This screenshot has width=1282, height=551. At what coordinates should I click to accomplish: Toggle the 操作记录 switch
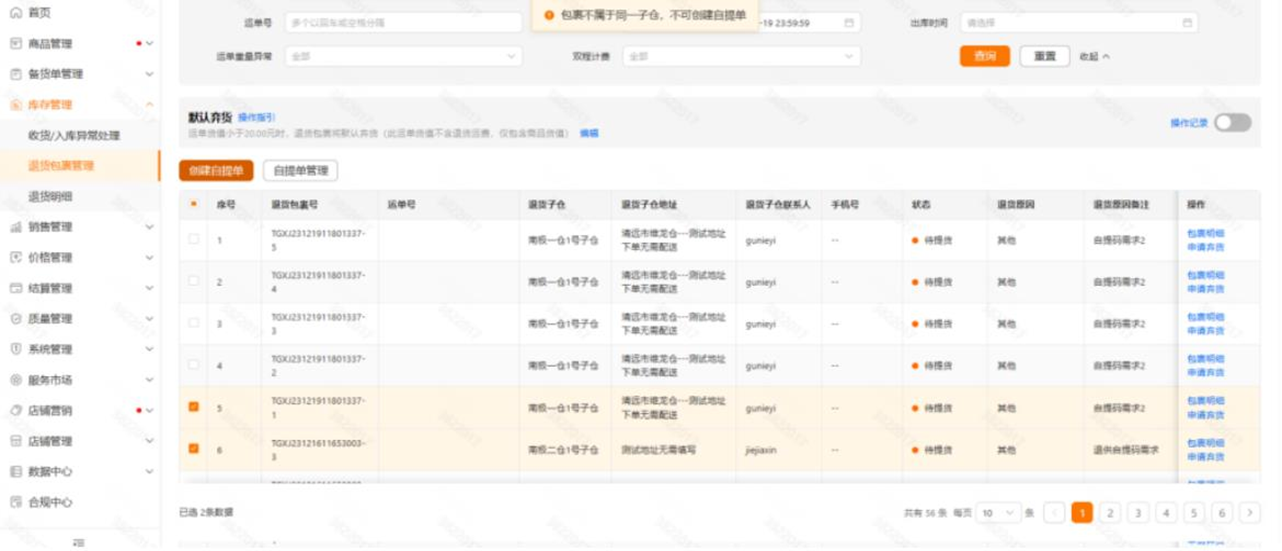[1232, 123]
